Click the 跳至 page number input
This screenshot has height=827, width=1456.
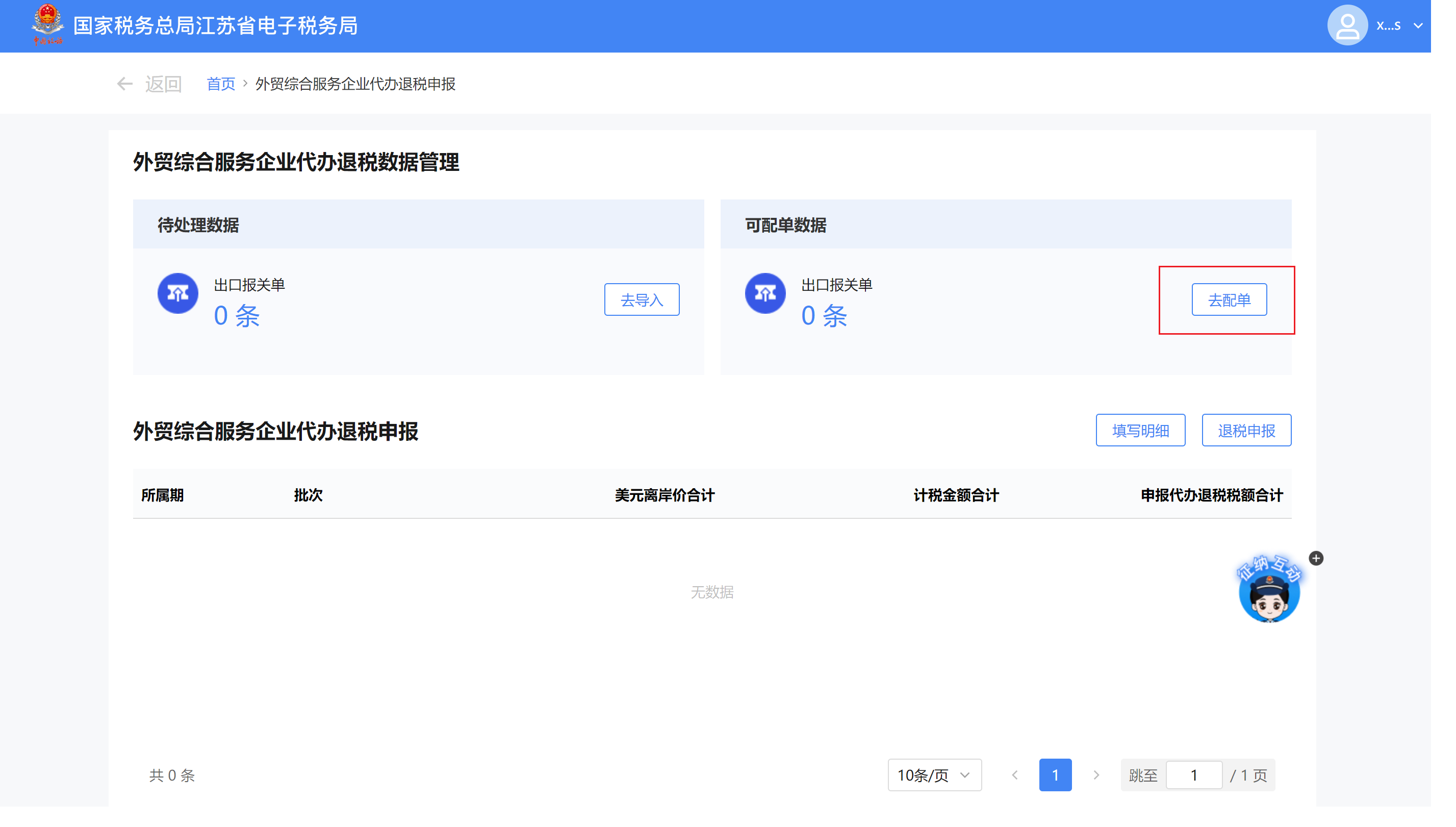pyautogui.click(x=1193, y=775)
